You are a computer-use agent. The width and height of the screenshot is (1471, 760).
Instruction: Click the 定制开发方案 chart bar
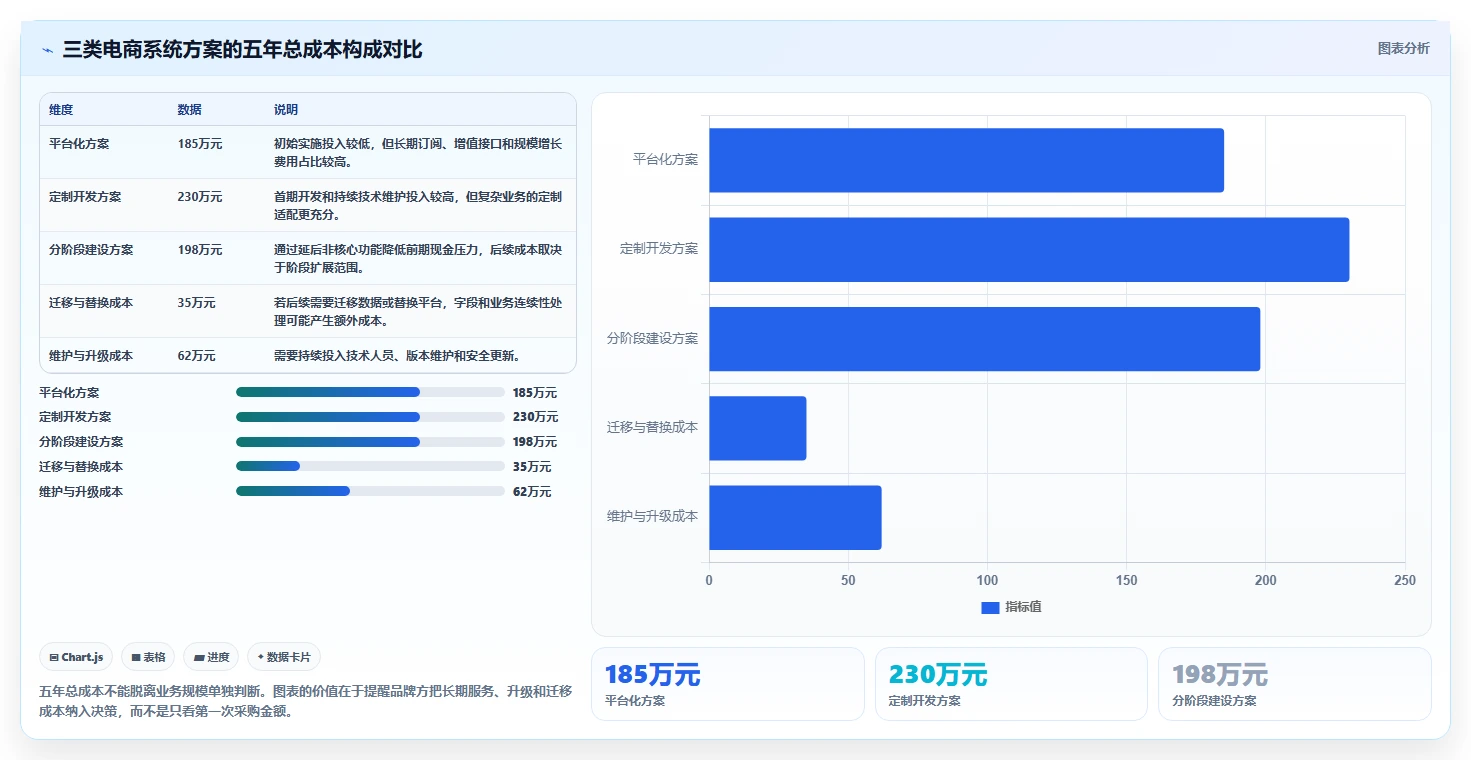tap(1029, 249)
